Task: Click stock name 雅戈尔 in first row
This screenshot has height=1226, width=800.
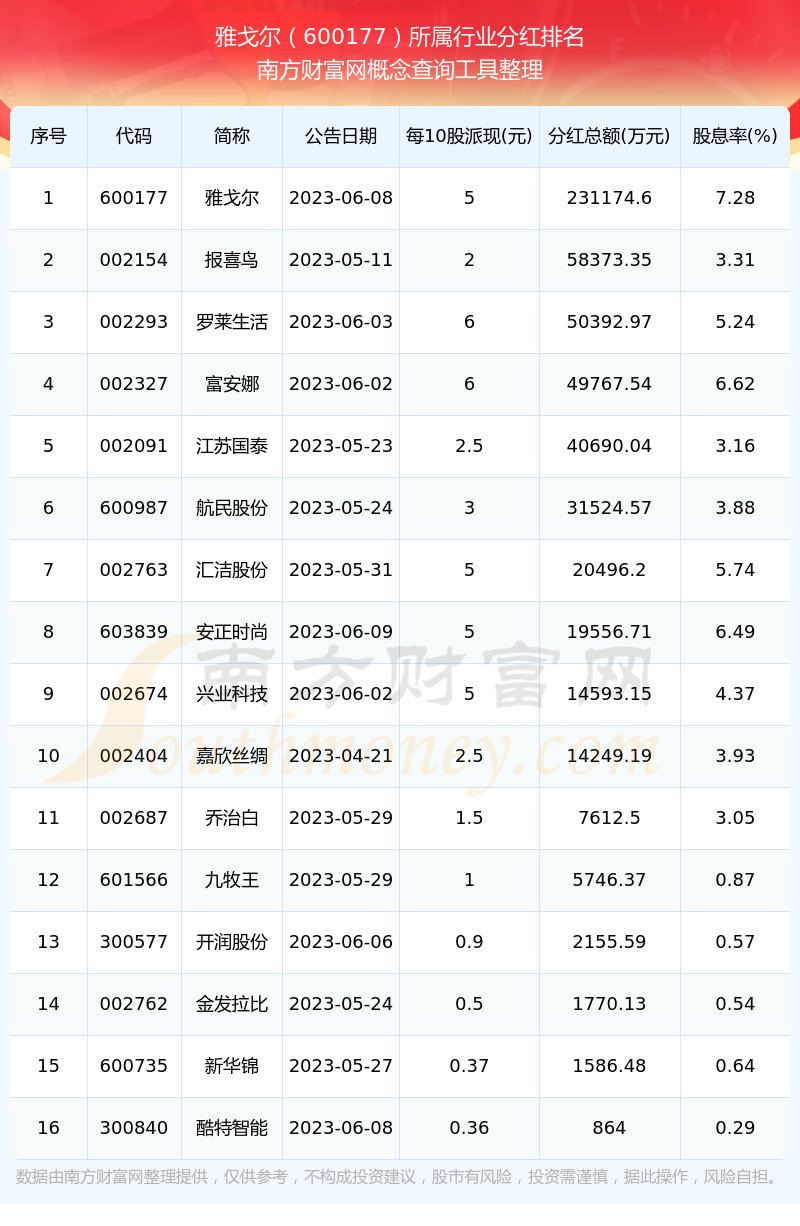Action: coord(232,198)
